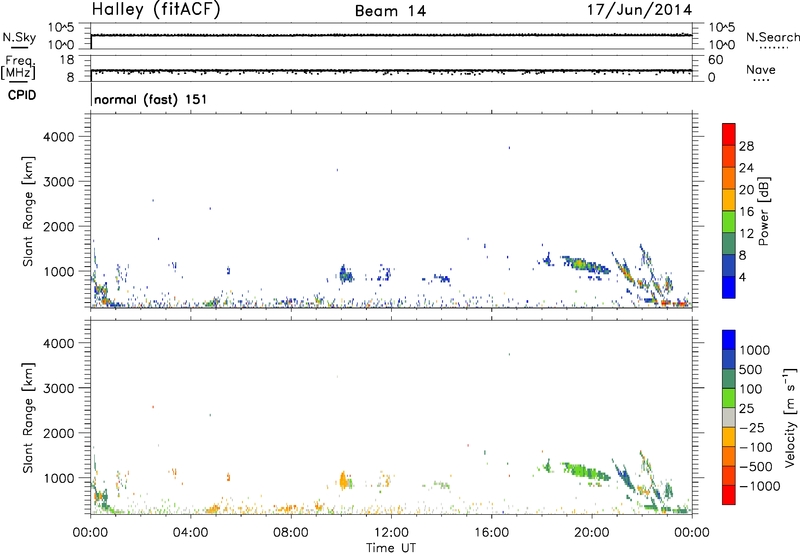This screenshot has width=800, height=554.
Task: Click the 'CPID' label
Action: point(22,95)
